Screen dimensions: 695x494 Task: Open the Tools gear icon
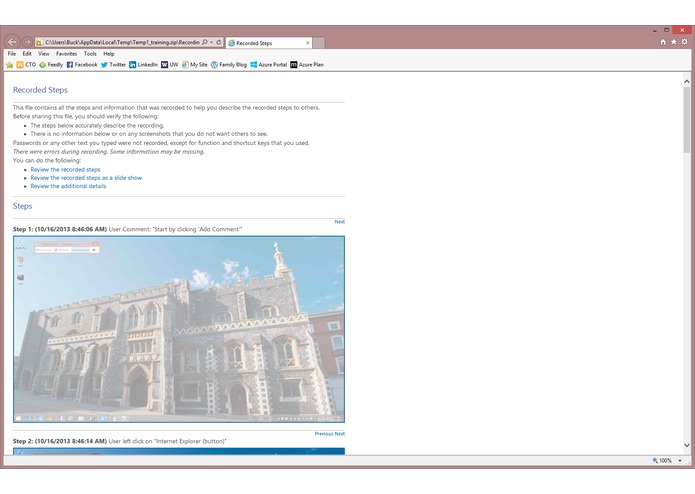tap(684, 42)
